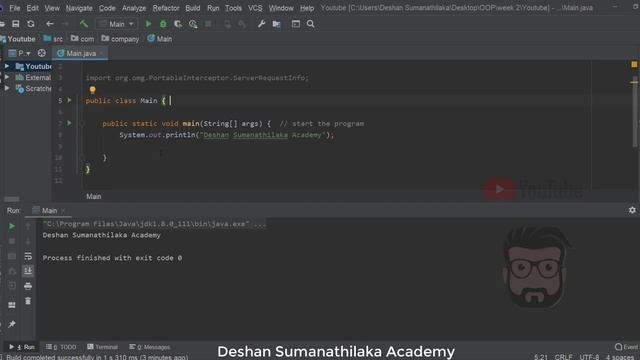The width and height of the screenshot is (640, 360).
Task: Open Search Everywhere magnifier icon
Action: (311, 24)
